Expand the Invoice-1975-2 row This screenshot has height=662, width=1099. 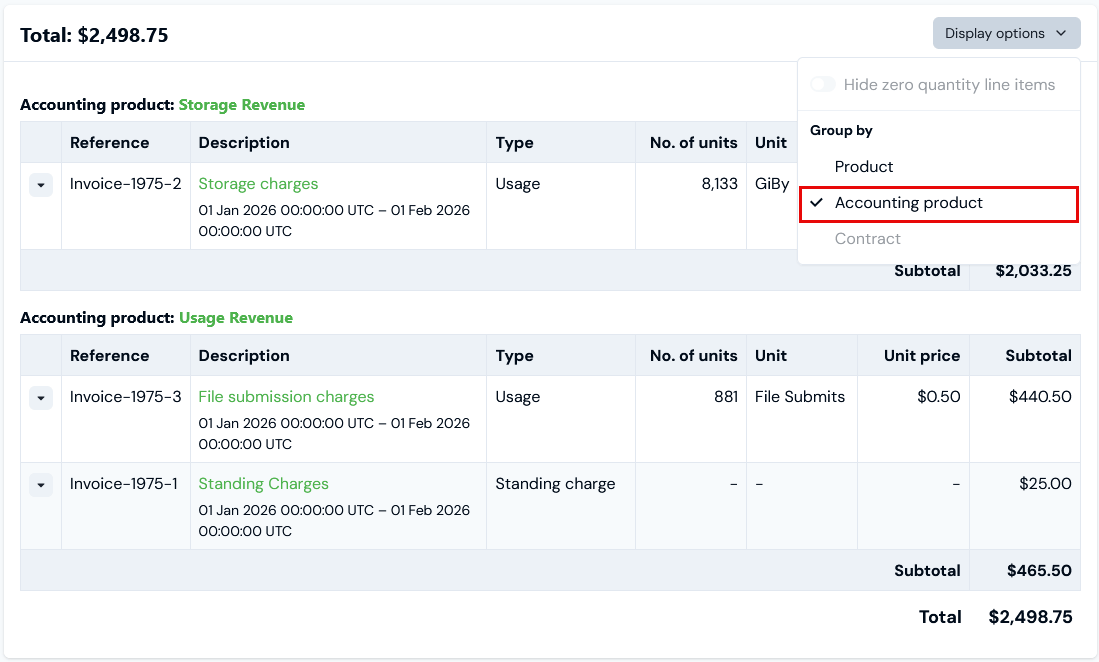[41, 185]
